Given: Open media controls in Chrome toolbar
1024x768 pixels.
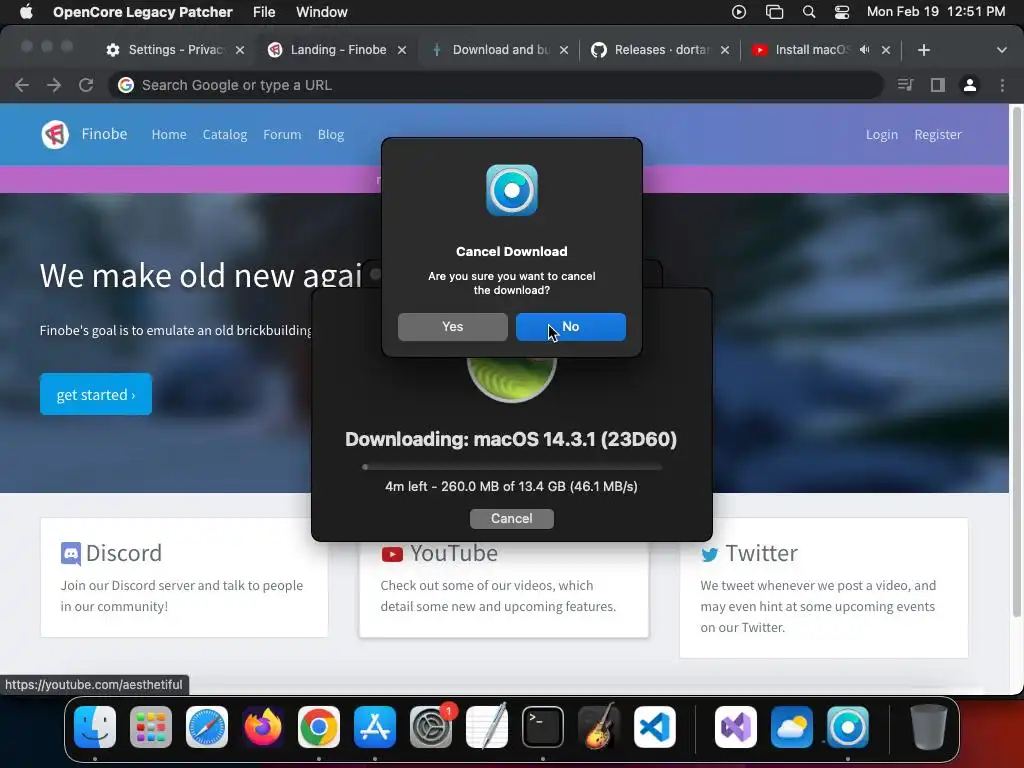Looking at the screenshot, I should (905, 85).
